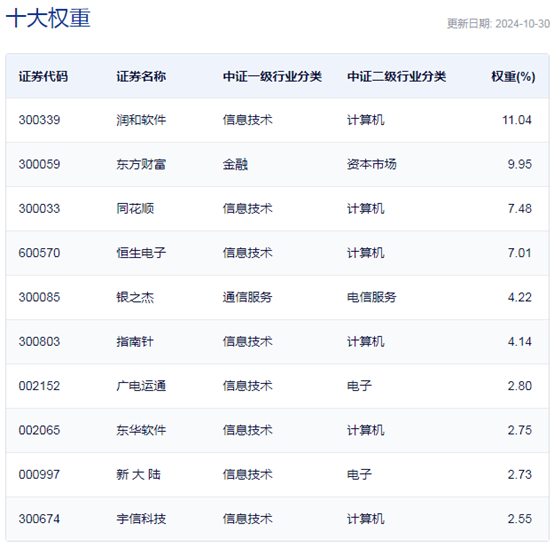Click stock code 300085
Image resolution: width=554 pixels, height=547 pixels.
tap(40, 297)
